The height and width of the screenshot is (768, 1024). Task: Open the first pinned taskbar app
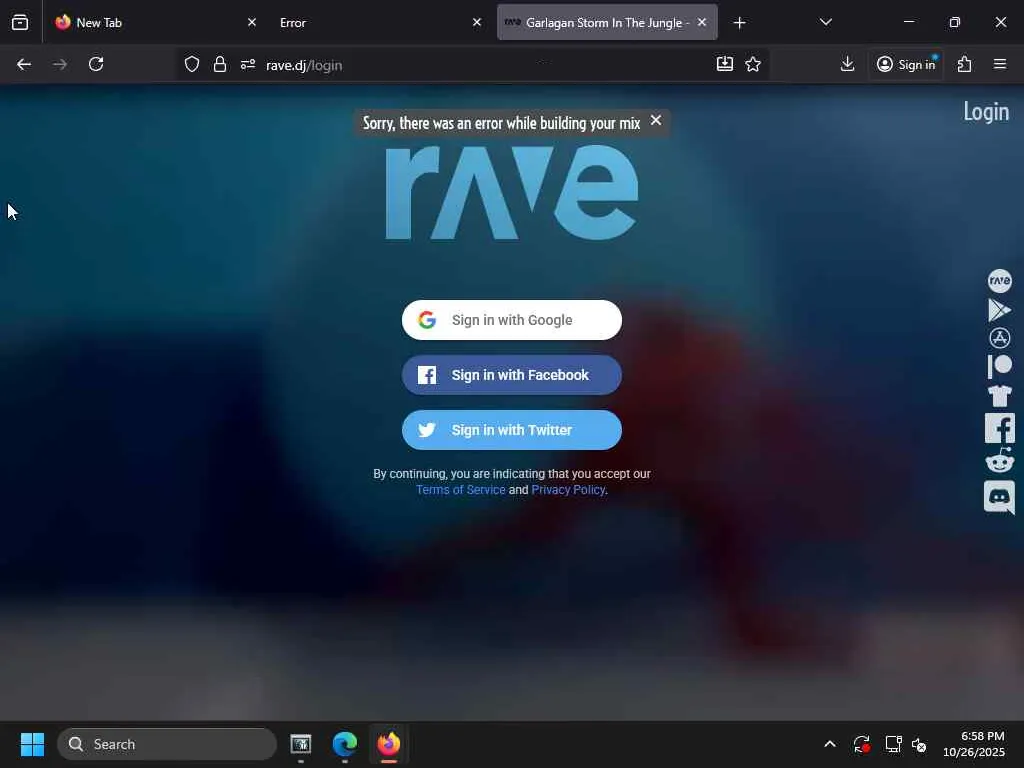[x=300, y=744]
